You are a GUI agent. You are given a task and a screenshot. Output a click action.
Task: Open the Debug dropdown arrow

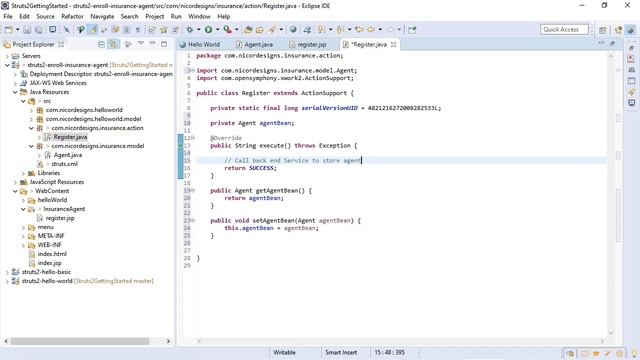point(198,29)
